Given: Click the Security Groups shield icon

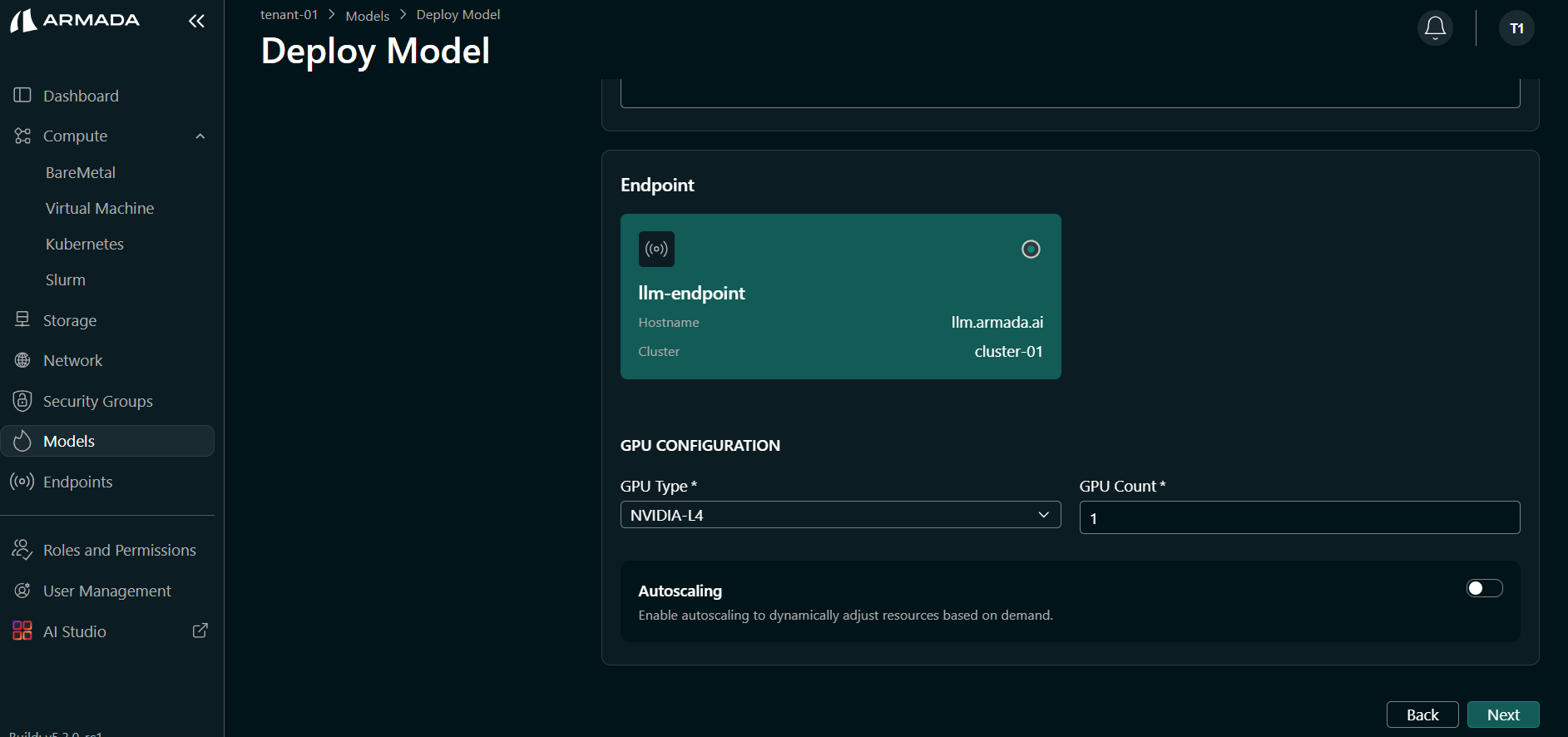Looking at the screenshot, I should (x=22, y=401).
